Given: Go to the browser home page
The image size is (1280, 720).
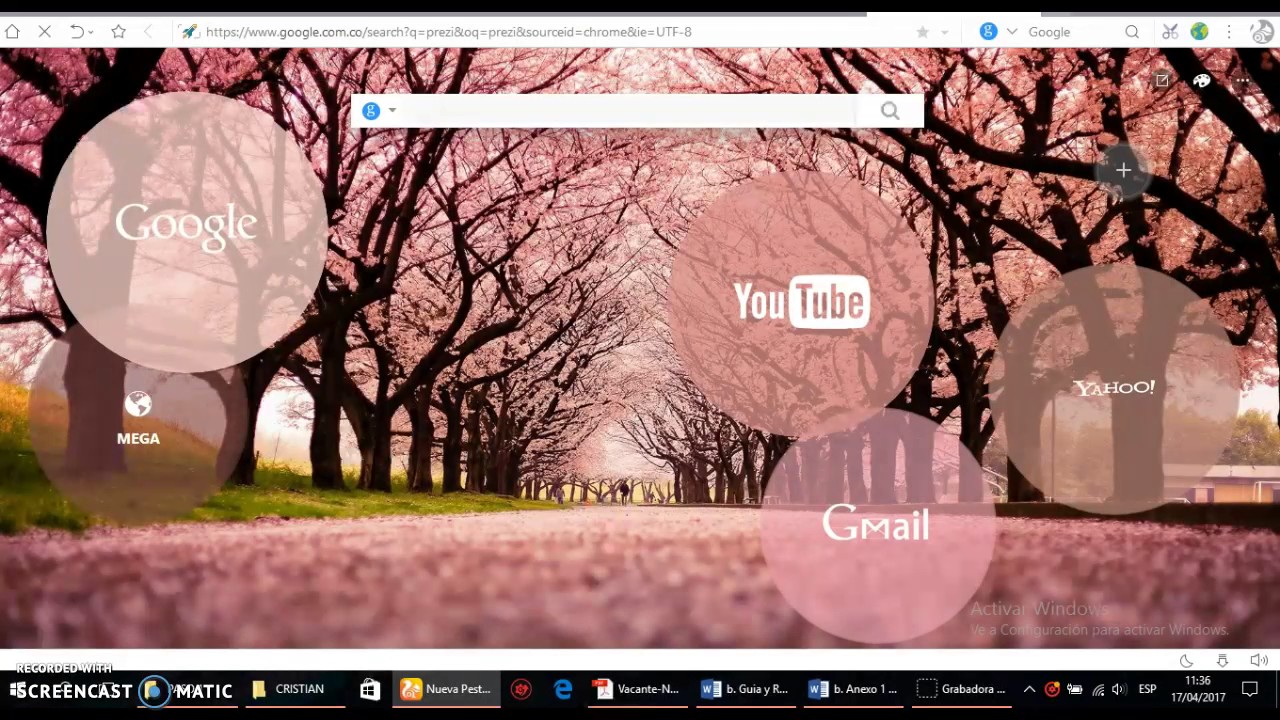Looking at the screenshot, I should tap(12, 32).
